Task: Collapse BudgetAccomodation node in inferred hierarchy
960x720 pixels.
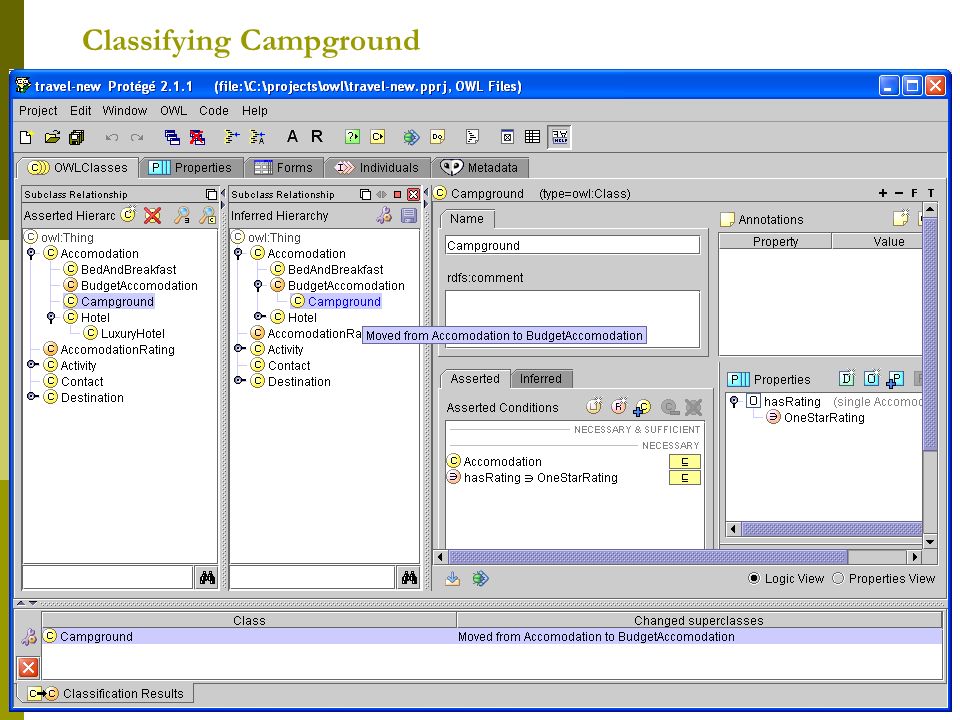Action: 258,285
